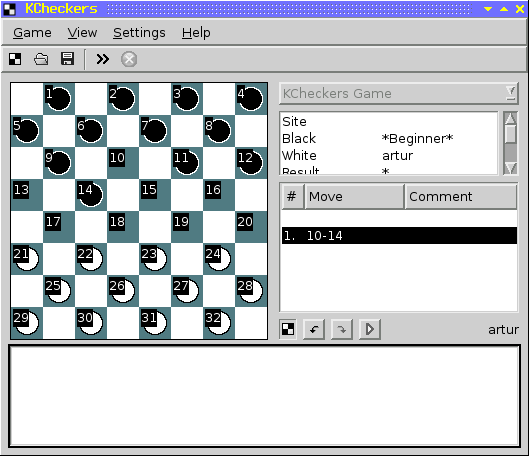
Task: Click the small checkerboard button below move list
Action: 288,329
